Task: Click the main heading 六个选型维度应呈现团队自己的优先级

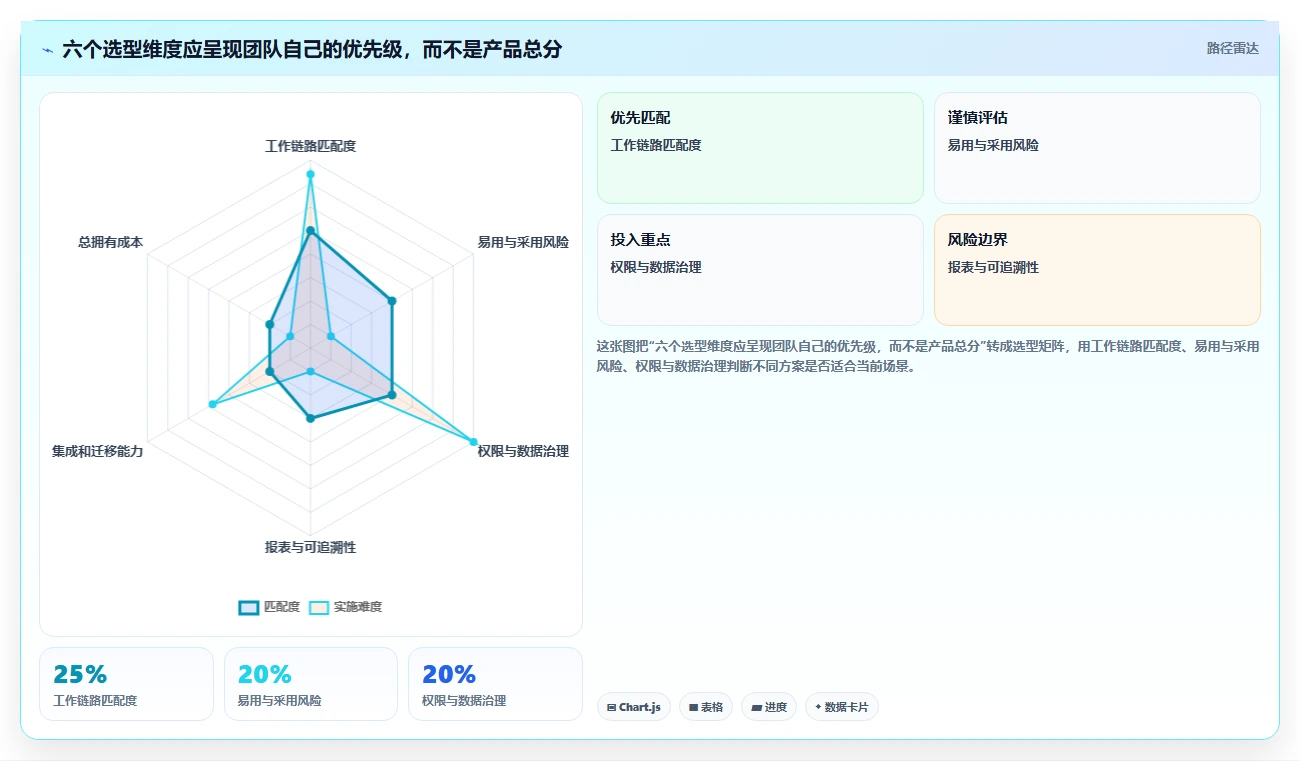Action: point(312,49)
